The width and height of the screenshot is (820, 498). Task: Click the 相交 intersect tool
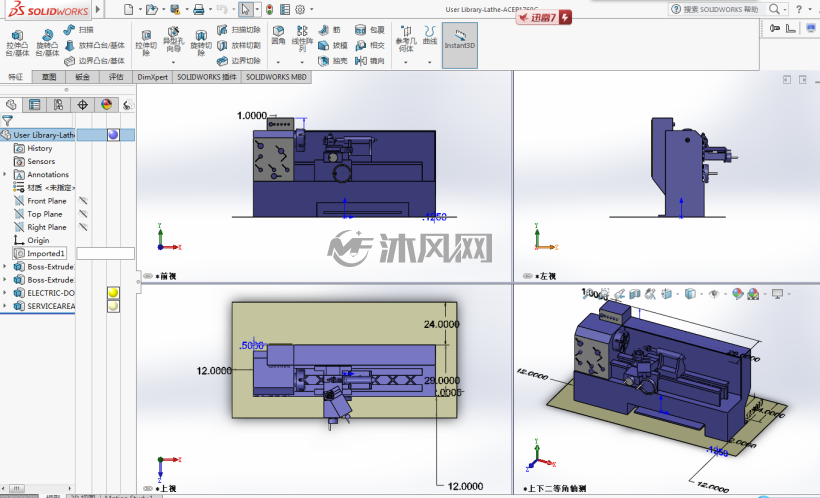pos(370,46)
